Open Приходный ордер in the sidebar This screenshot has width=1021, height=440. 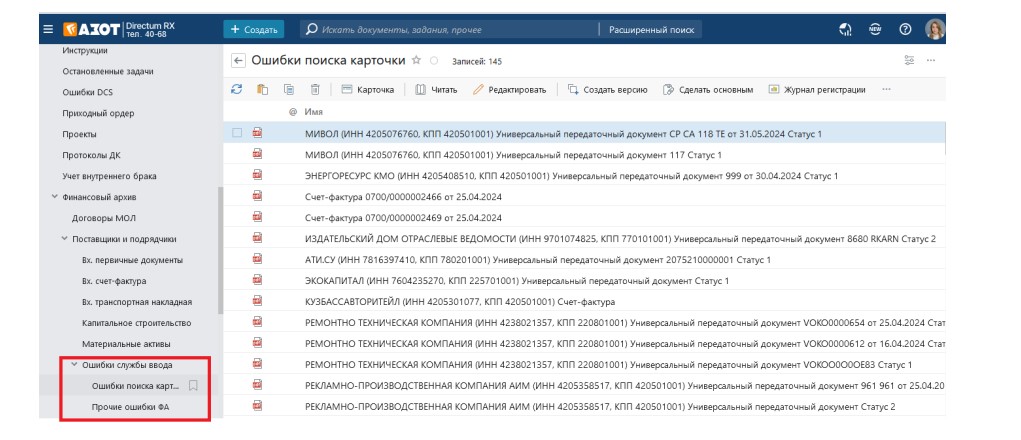click(x=98, y=113)
